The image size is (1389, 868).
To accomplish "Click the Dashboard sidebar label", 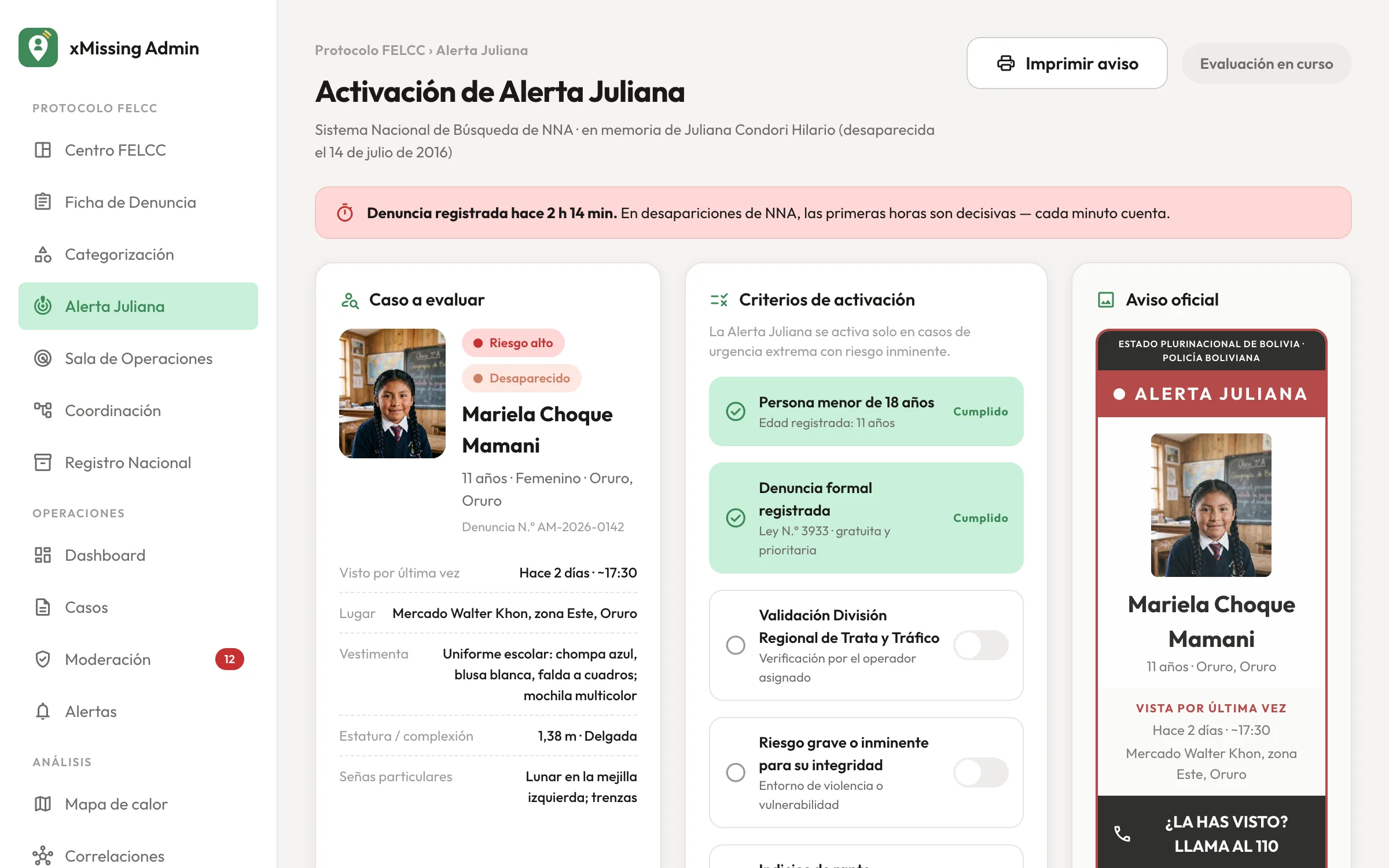I will (105, 555).
